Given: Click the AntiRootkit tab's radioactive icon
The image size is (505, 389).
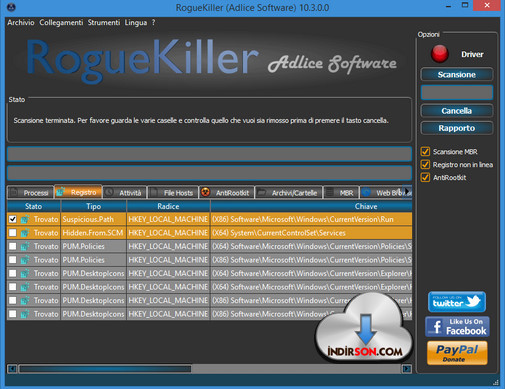Looking at the screenshot, I should click(x=206, y=192).
